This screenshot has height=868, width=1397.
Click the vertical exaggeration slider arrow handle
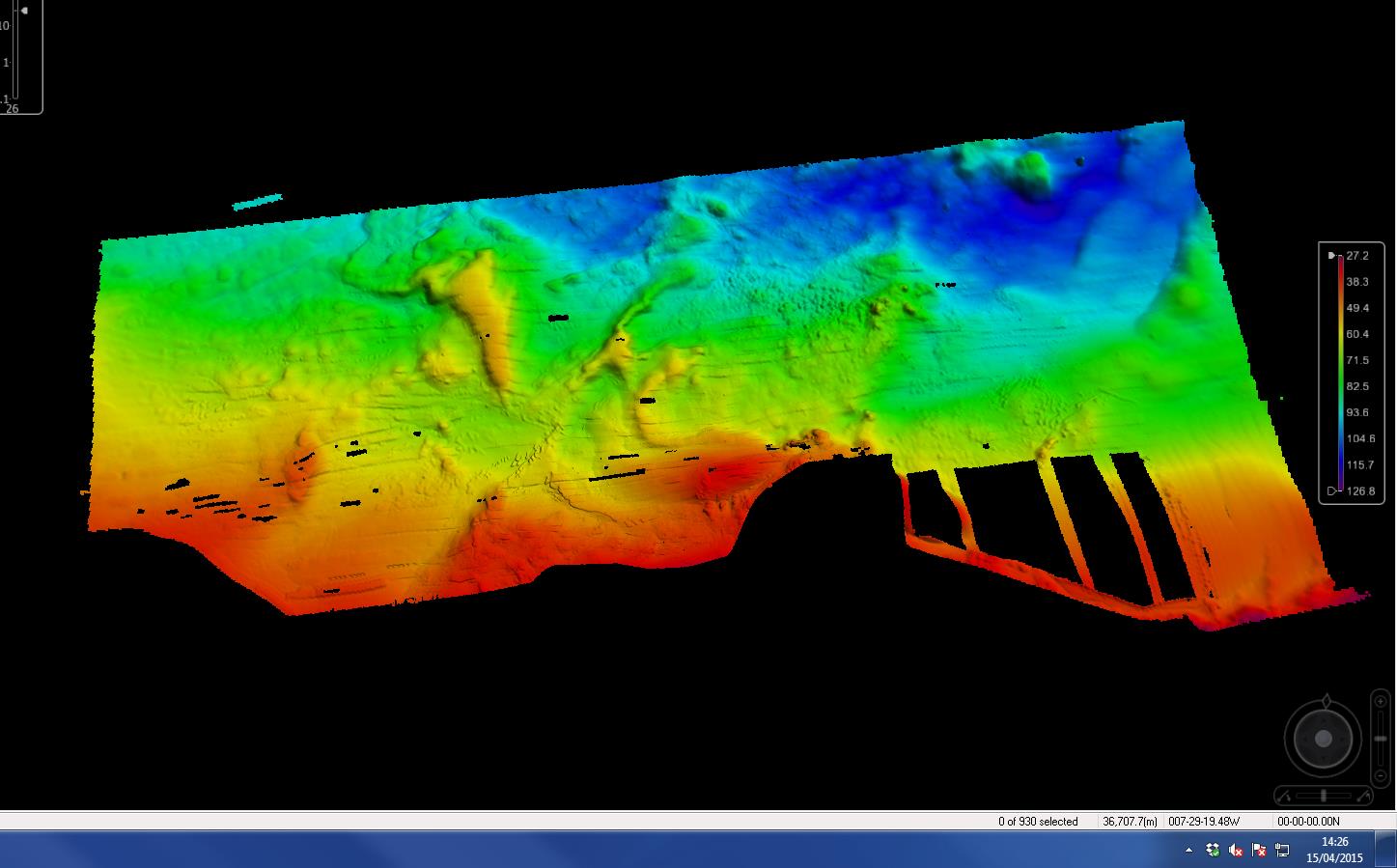click(24, 11)
